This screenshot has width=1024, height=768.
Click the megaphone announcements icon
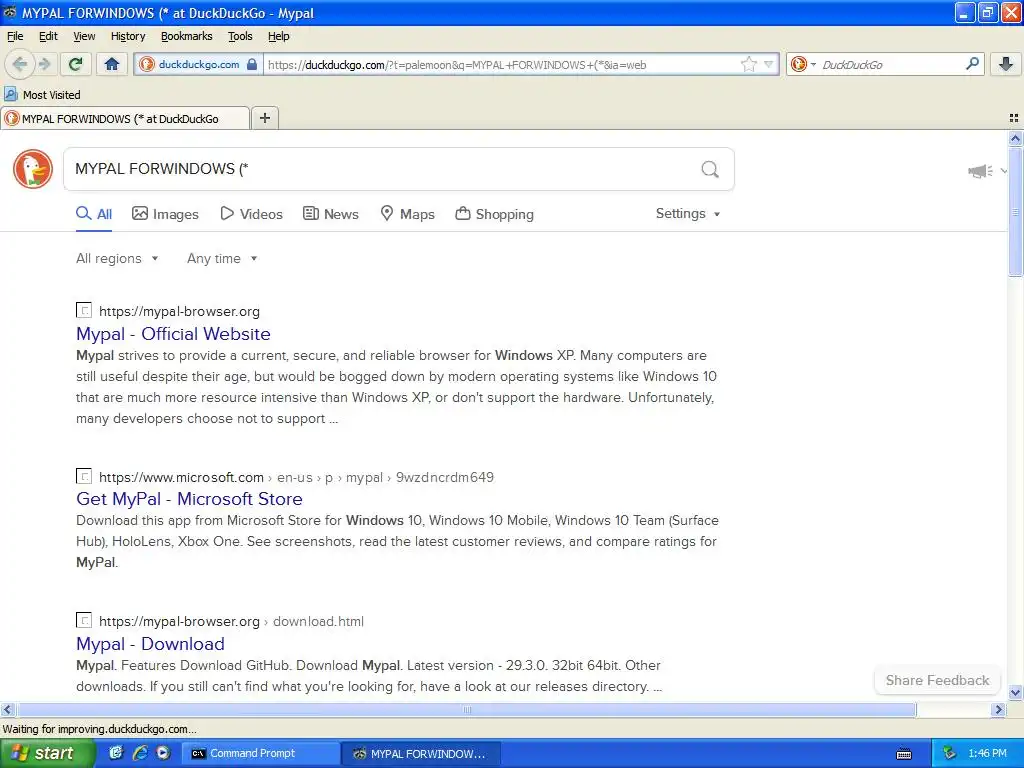[980, 171]
